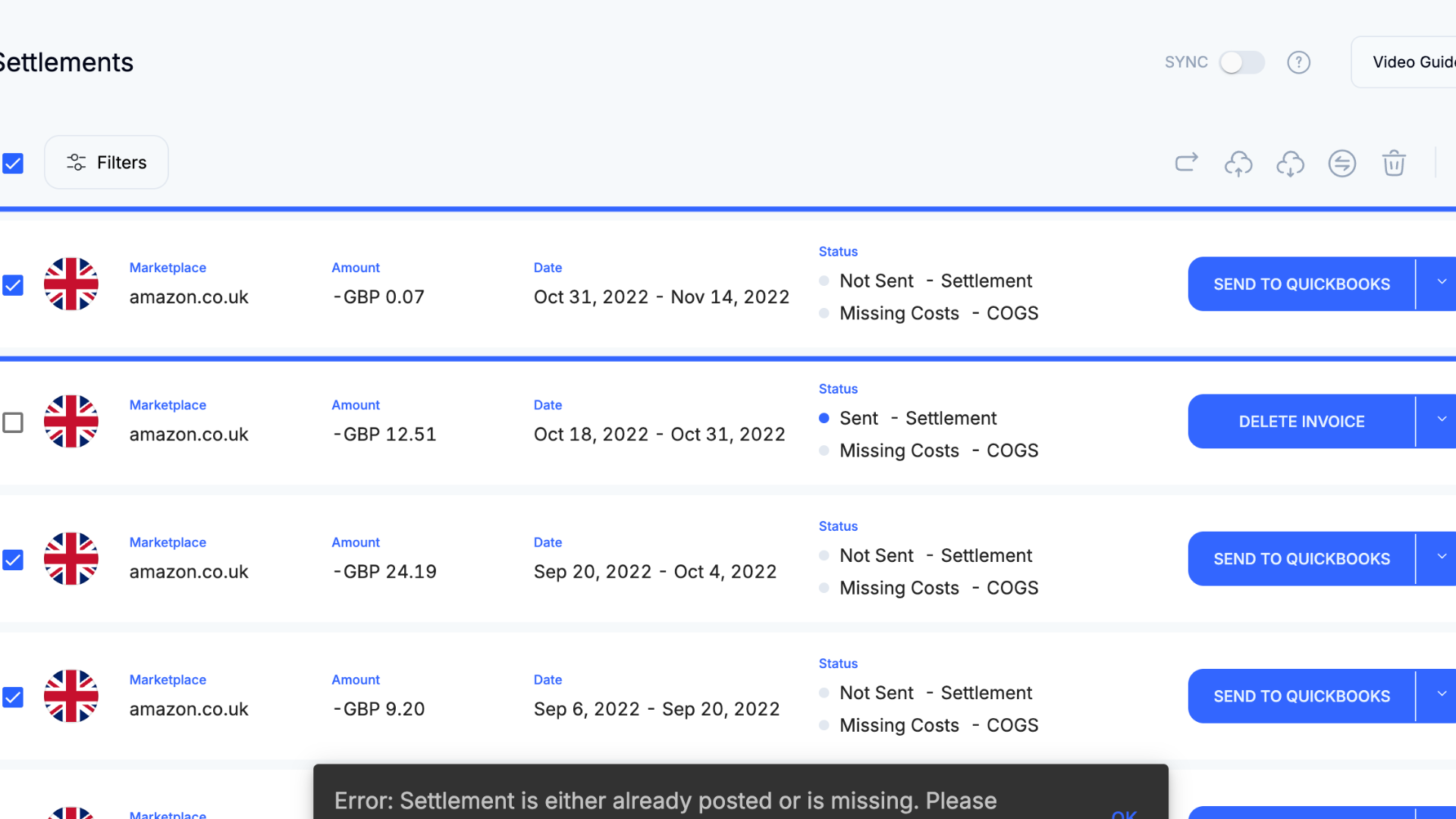
Task: Send the Oct 31 – Nov 14 settlement to QuickBooks
Action: (1301, 284)
